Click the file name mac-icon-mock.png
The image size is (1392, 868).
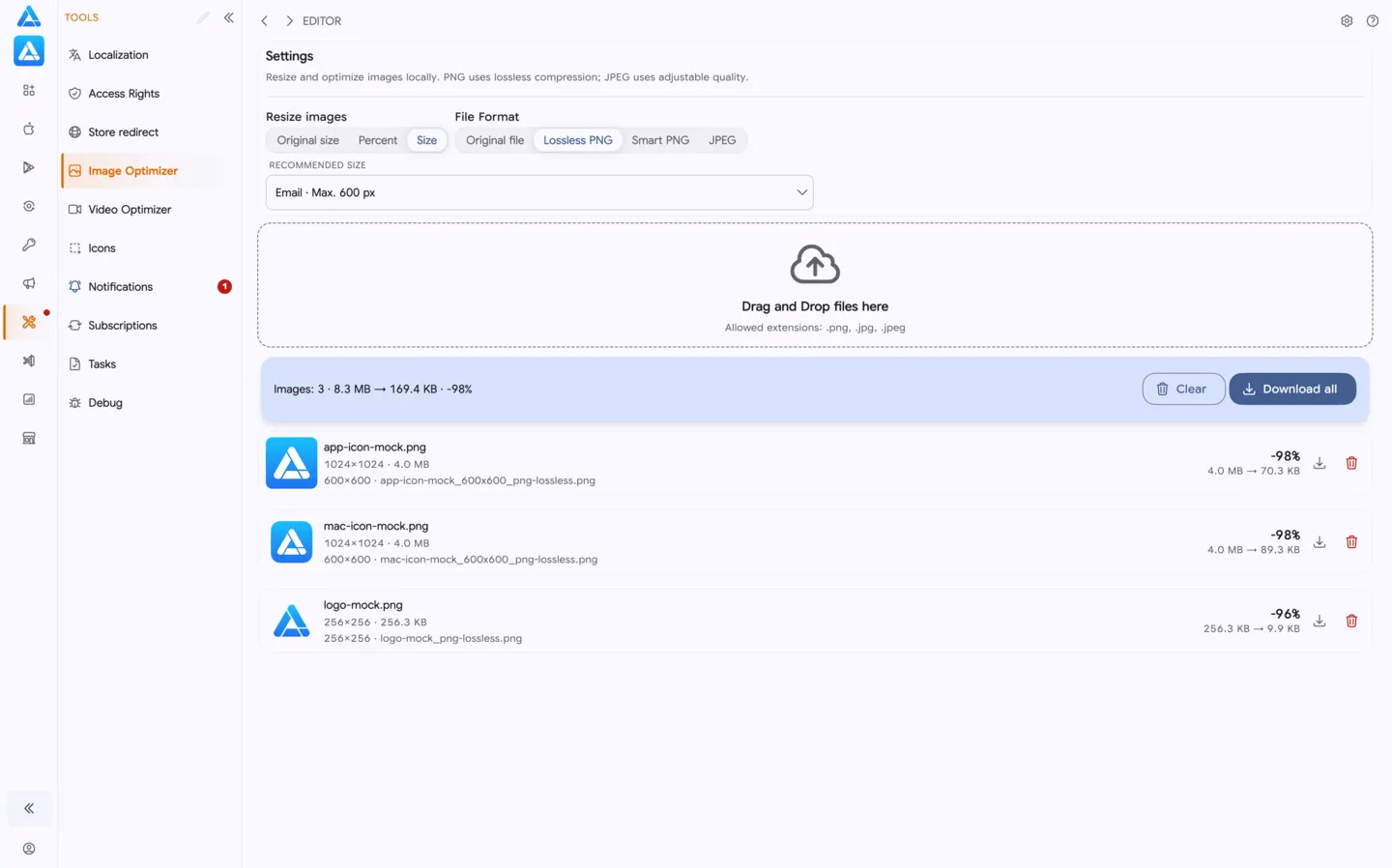(376, 527)
